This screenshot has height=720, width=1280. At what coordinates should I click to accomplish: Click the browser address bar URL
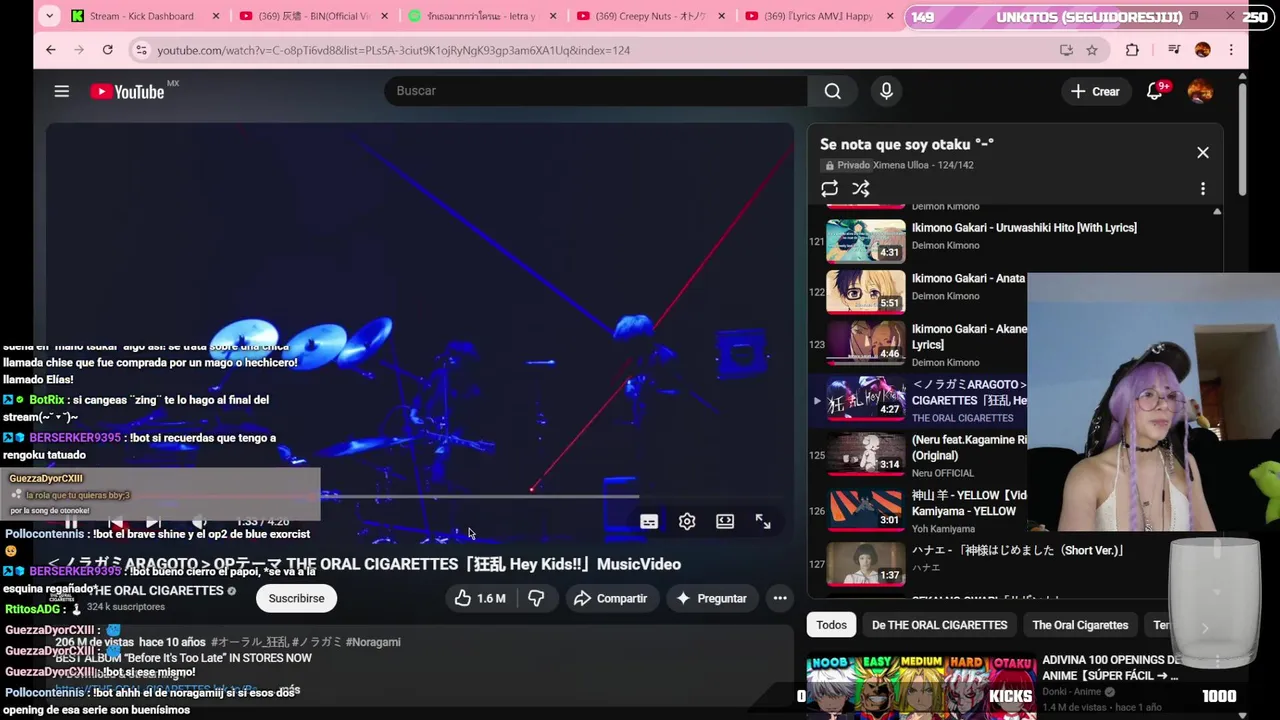tap(393, 50)
